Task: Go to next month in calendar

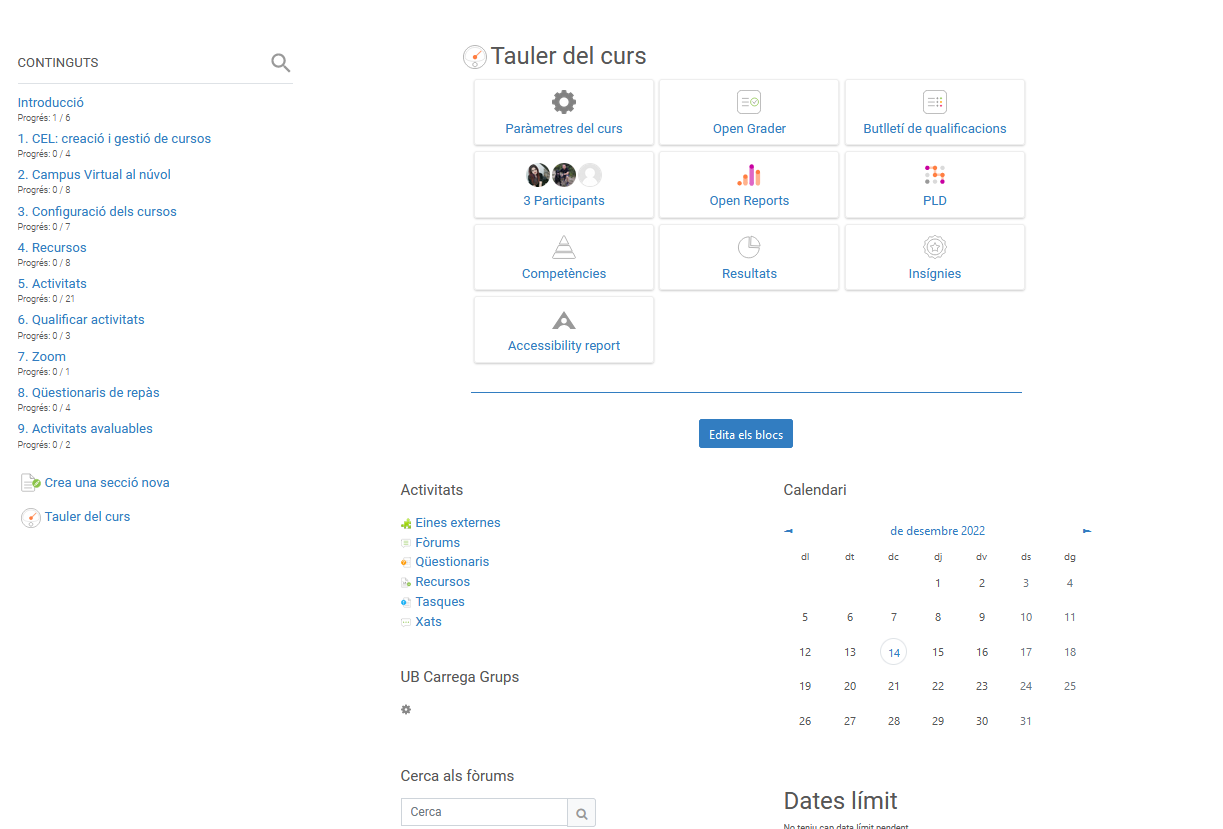Action: click(x=1087, y=531)
